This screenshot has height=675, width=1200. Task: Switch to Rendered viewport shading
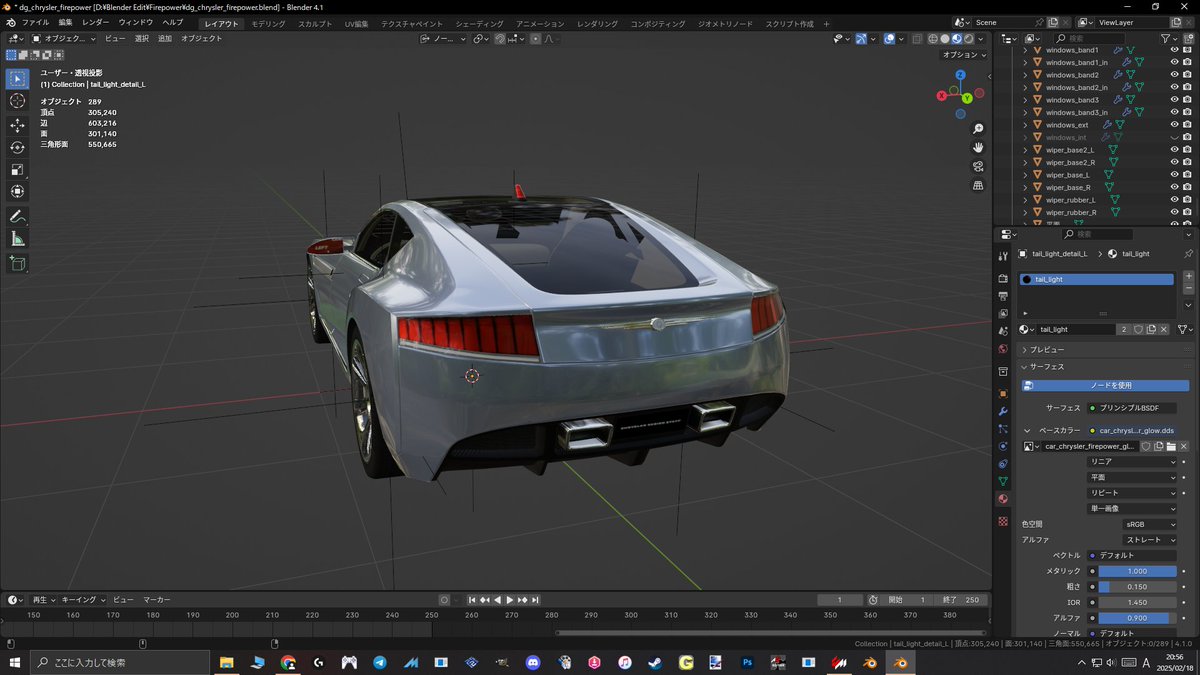(x=969, y=39)
